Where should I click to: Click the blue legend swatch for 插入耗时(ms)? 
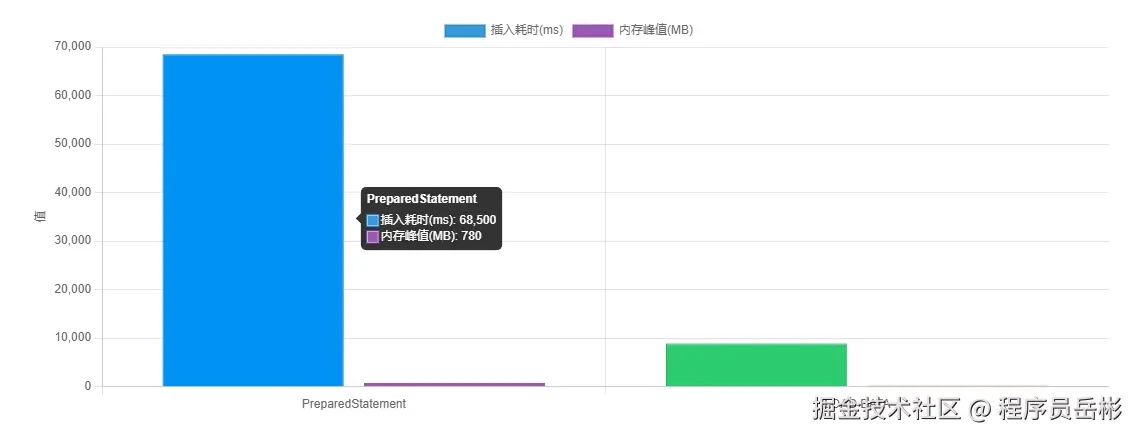(465, 30)
